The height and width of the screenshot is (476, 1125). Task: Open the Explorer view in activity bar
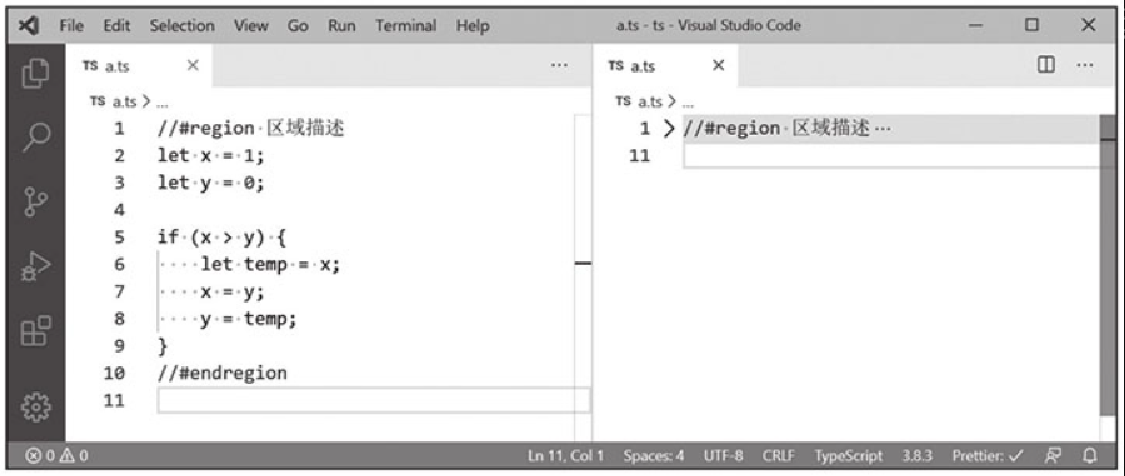(x=36, y=75)
